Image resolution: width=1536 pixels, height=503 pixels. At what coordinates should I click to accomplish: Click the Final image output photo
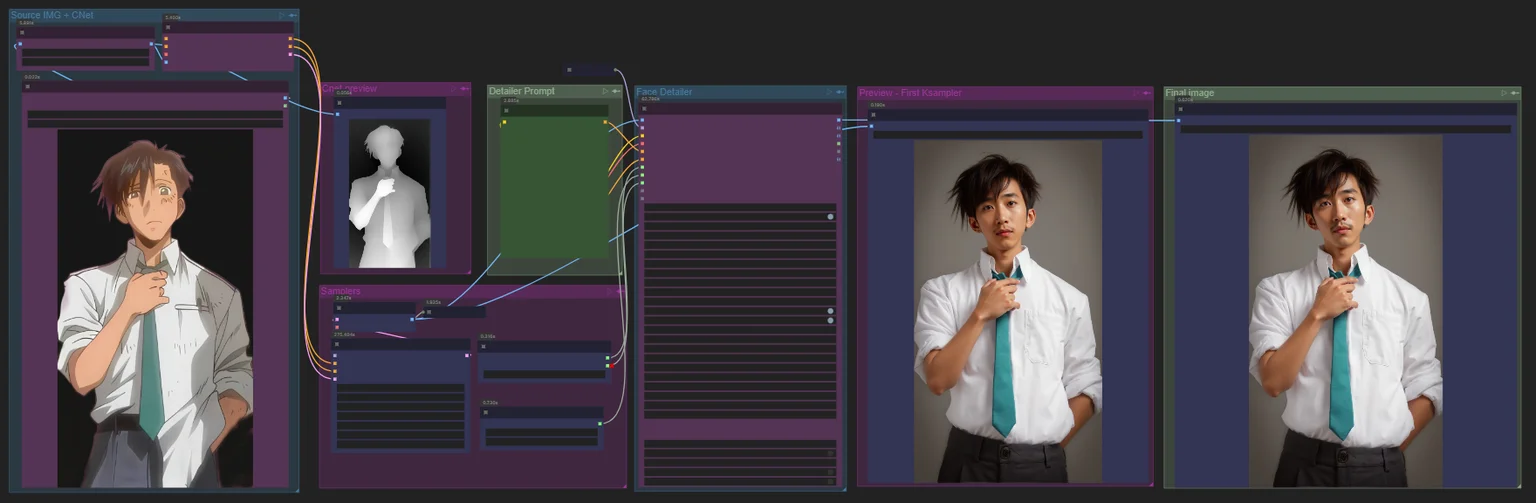1345,310
